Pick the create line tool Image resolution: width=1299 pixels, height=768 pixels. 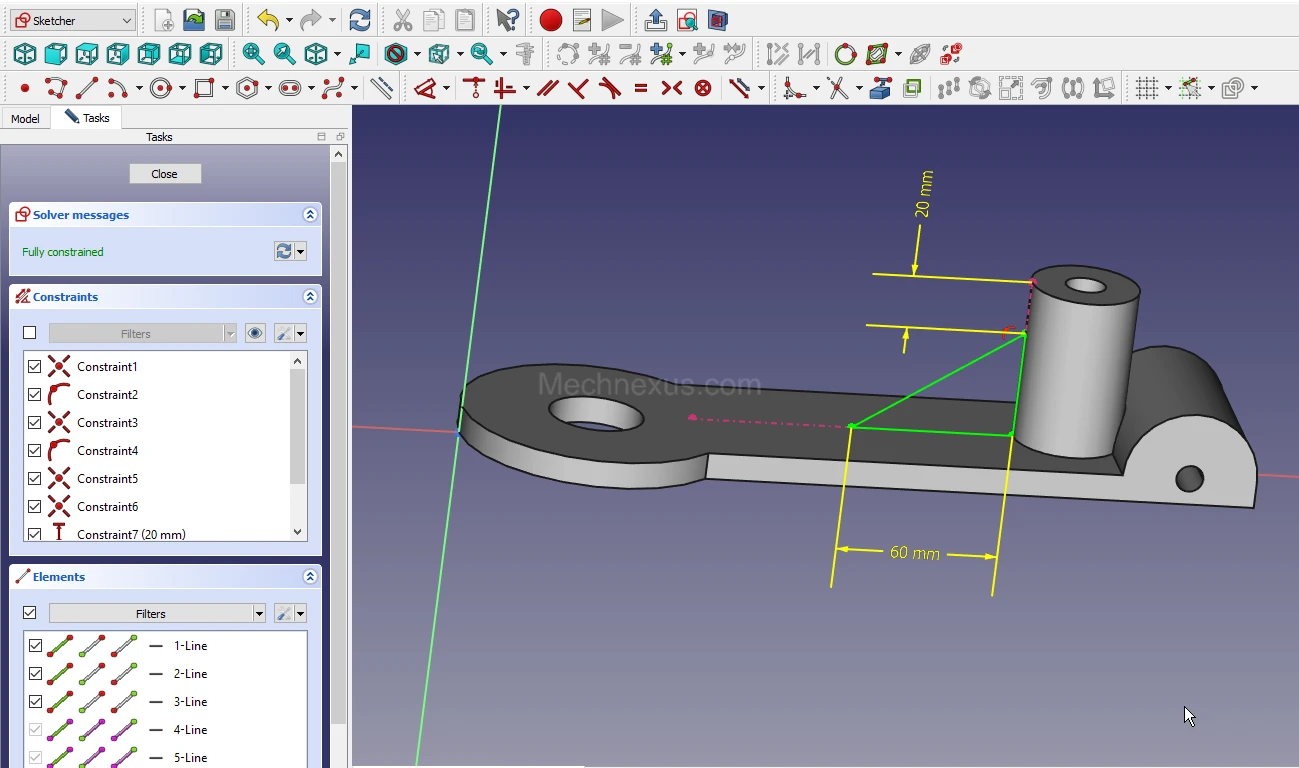click(87, 89)
